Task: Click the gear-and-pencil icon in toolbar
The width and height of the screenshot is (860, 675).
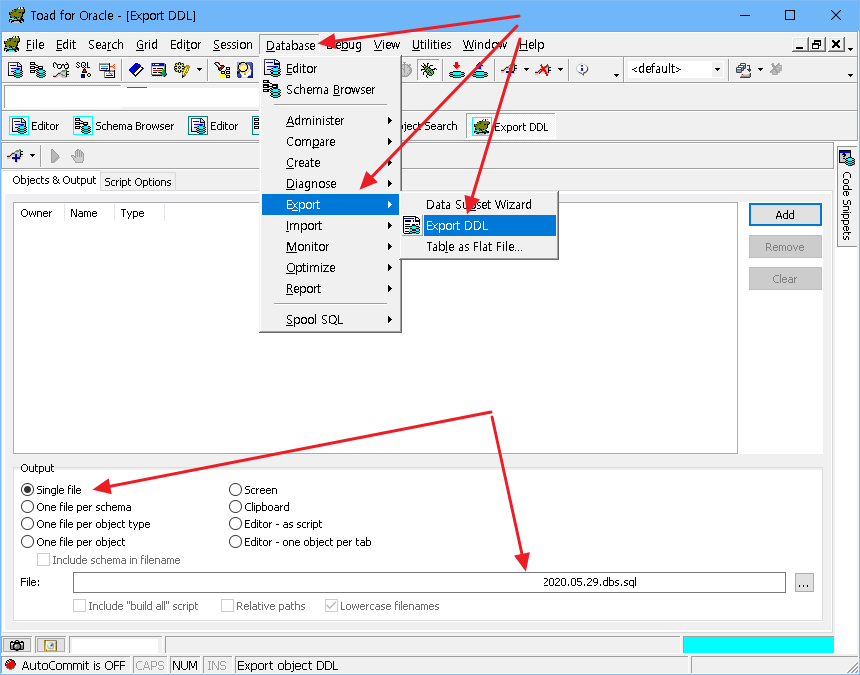Action: click(x=181, y=70)
